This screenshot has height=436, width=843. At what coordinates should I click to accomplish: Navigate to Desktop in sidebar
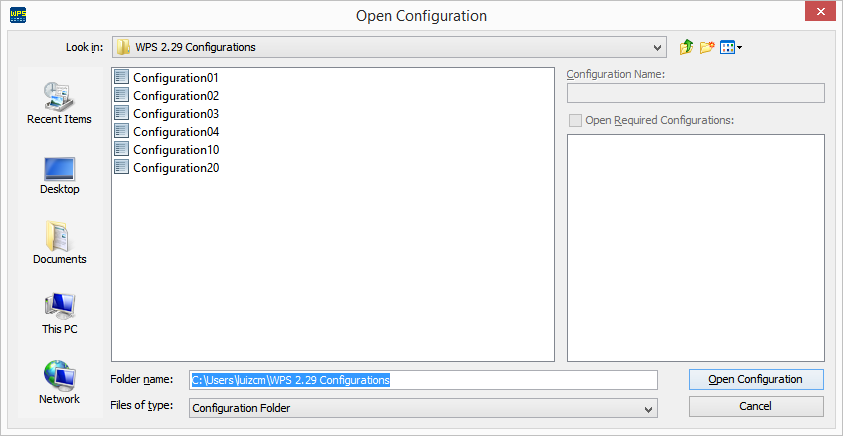(x=59, y=173)
